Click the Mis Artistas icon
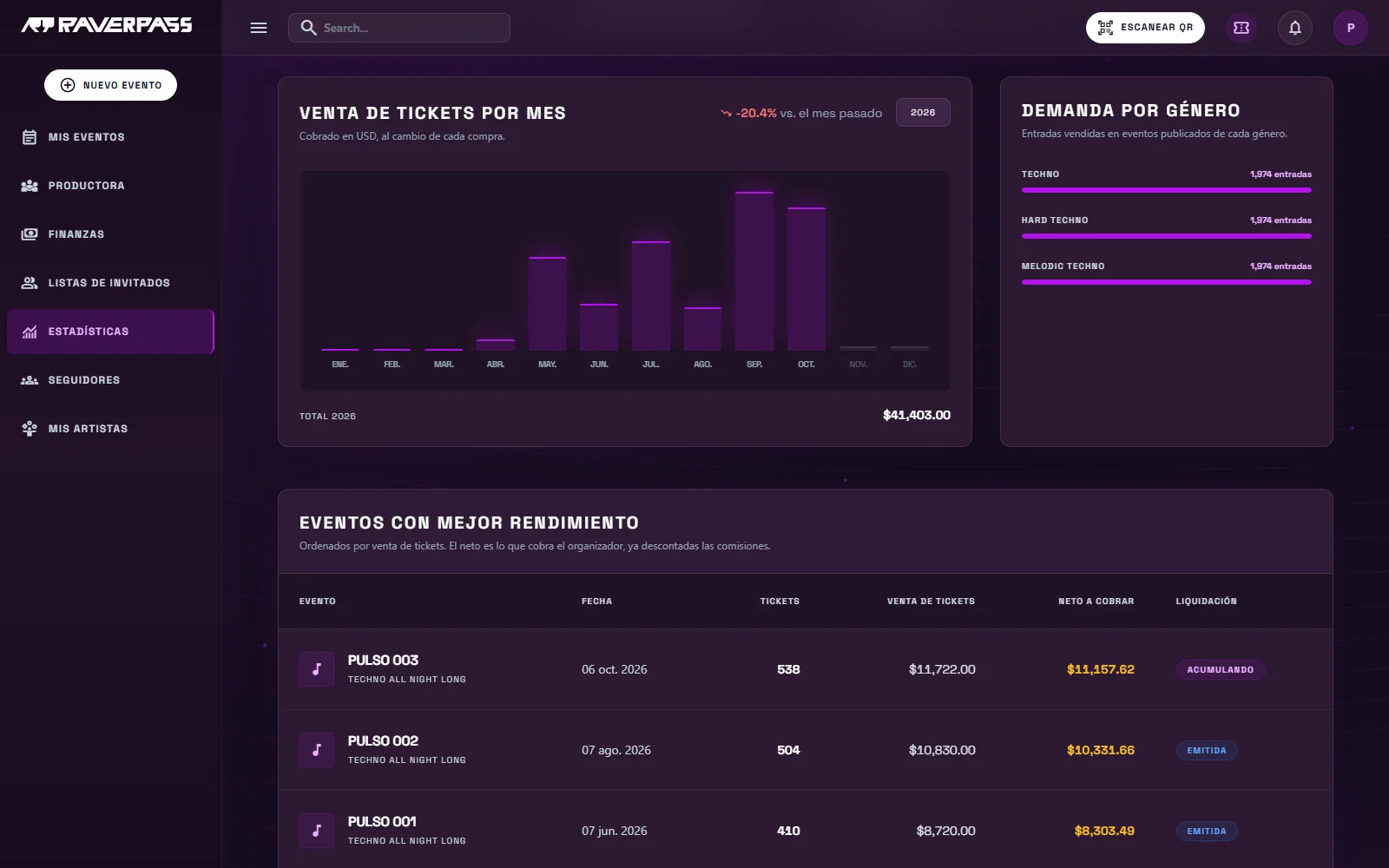 pos(30,429)
